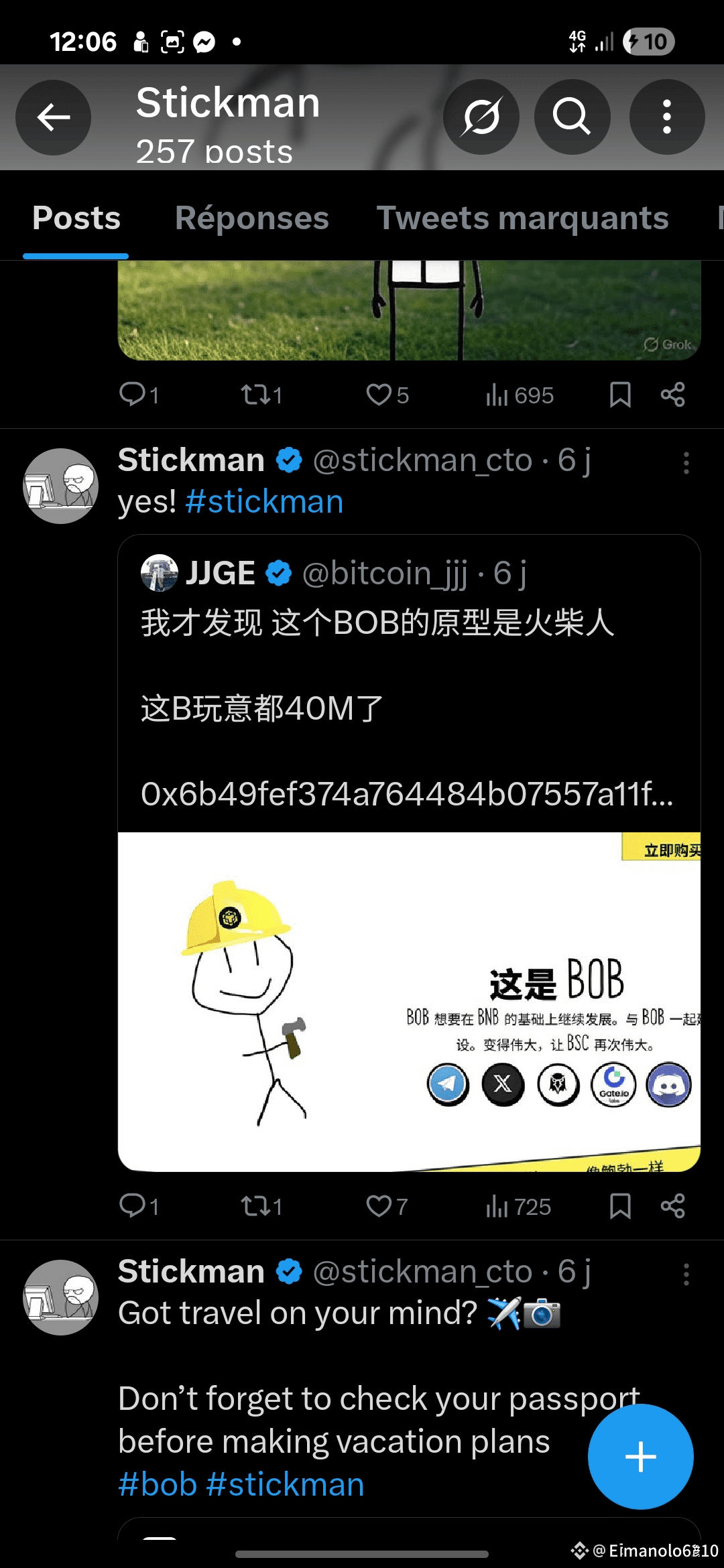
Task: Share the post with 695 views
Action: (672, 395)
